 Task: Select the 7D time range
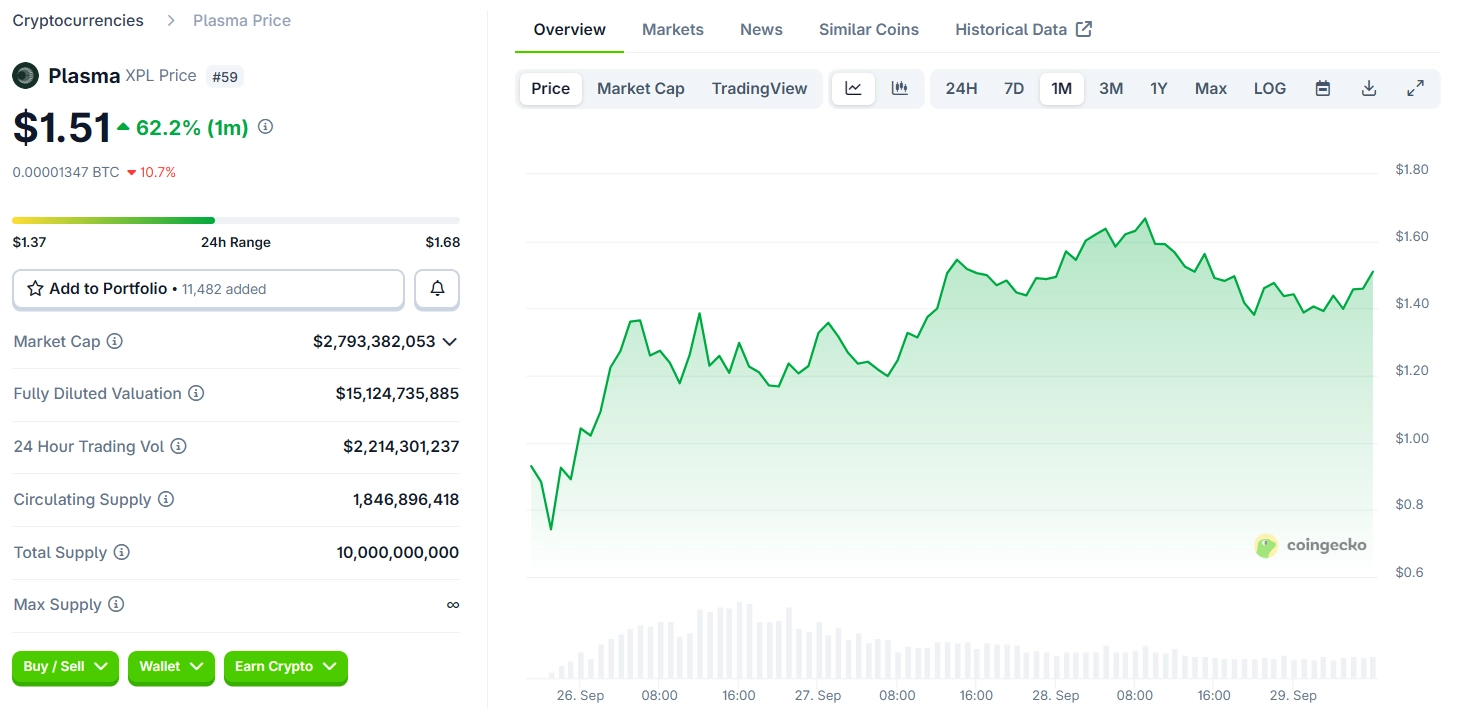tap(1014, 88)
